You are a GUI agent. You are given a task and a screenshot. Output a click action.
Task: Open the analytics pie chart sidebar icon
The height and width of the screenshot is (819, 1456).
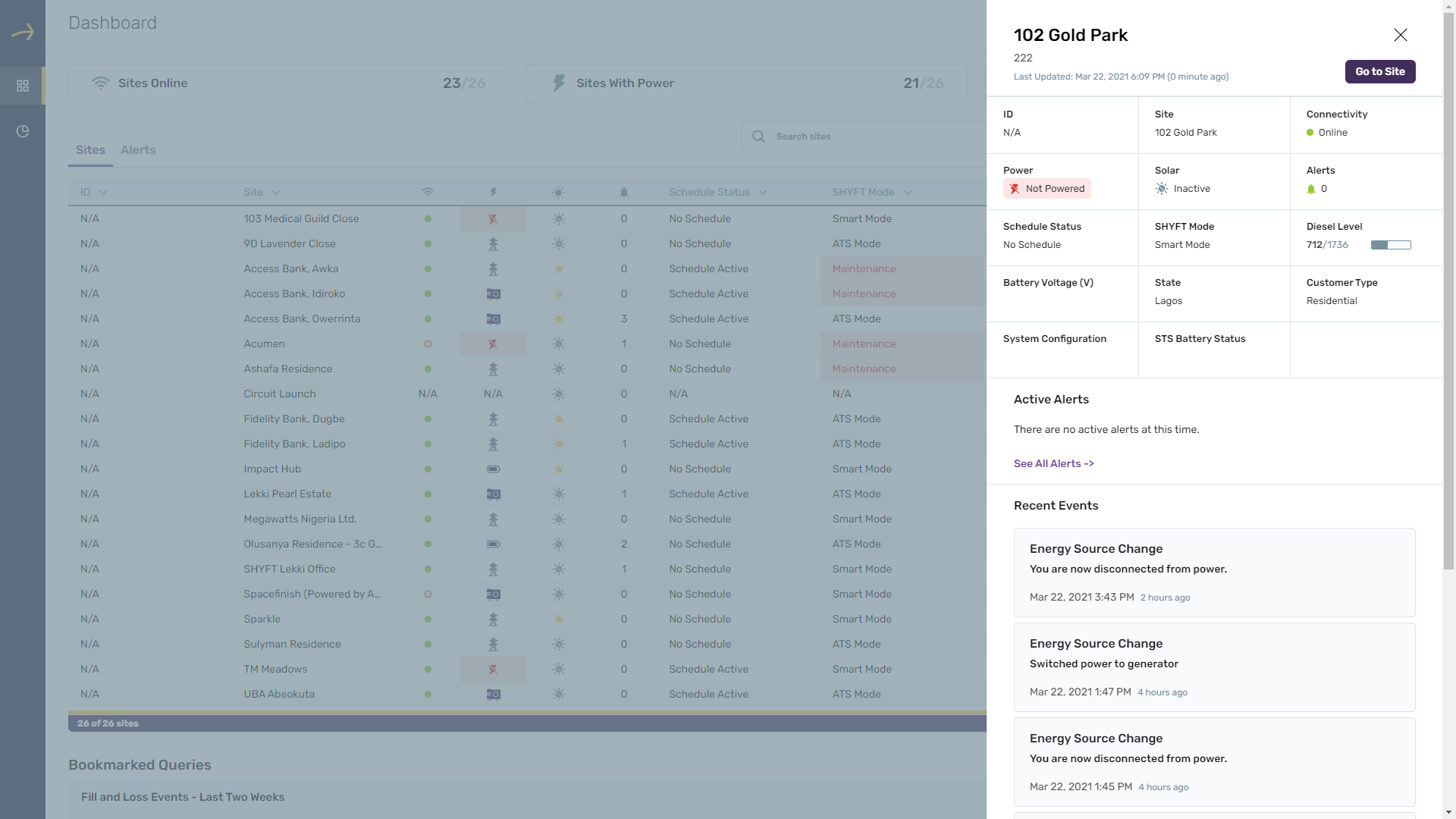point(23,131)
